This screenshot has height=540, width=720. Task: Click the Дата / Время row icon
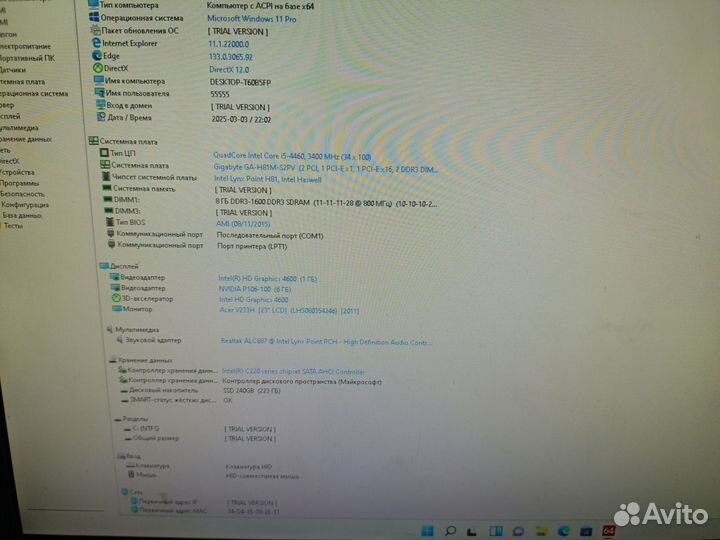[x=101, y=117]
